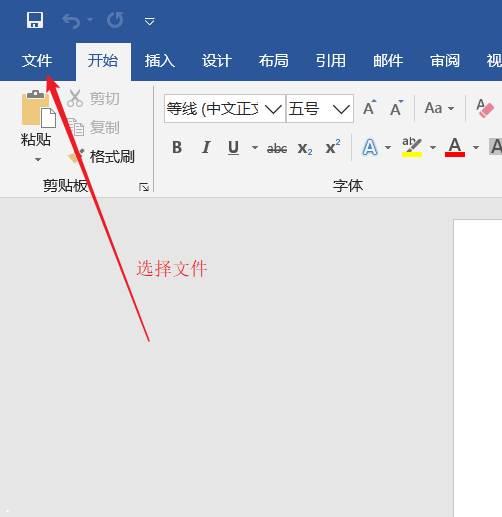
Task: Click the Redo circular arrow icon
Action: click(115, 21)
